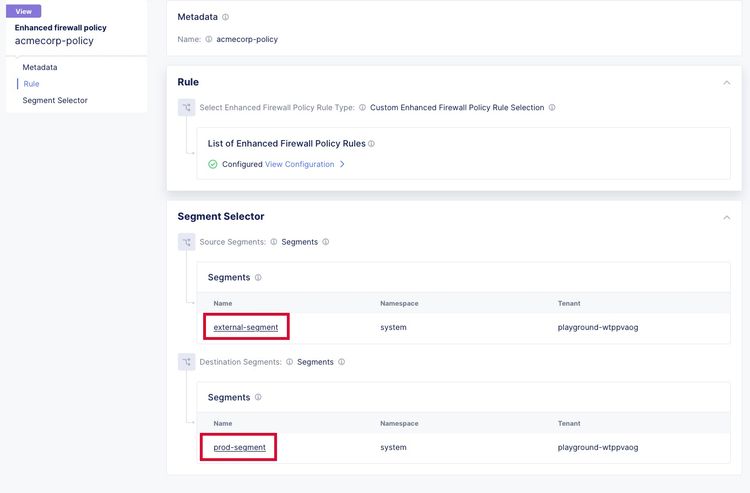This screenshot has height=493, width=750.
Task: Click info icon before Source Segments value
Action: point(274,242)
